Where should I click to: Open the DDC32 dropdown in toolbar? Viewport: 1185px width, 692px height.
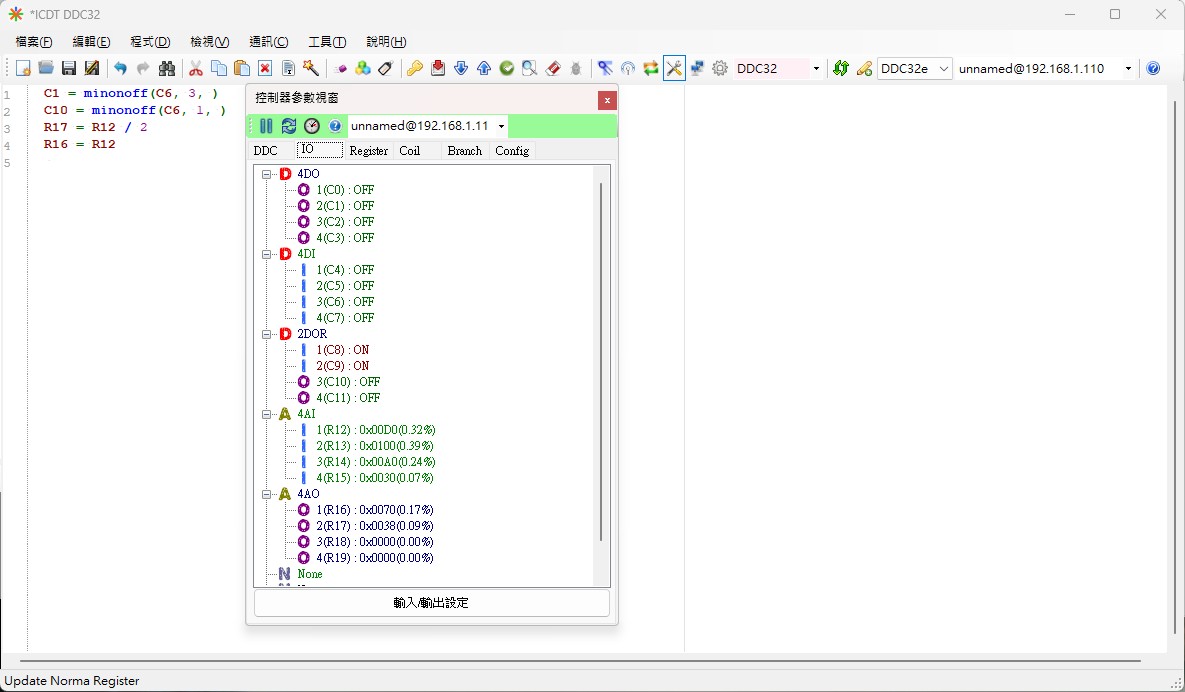(816, 69)
